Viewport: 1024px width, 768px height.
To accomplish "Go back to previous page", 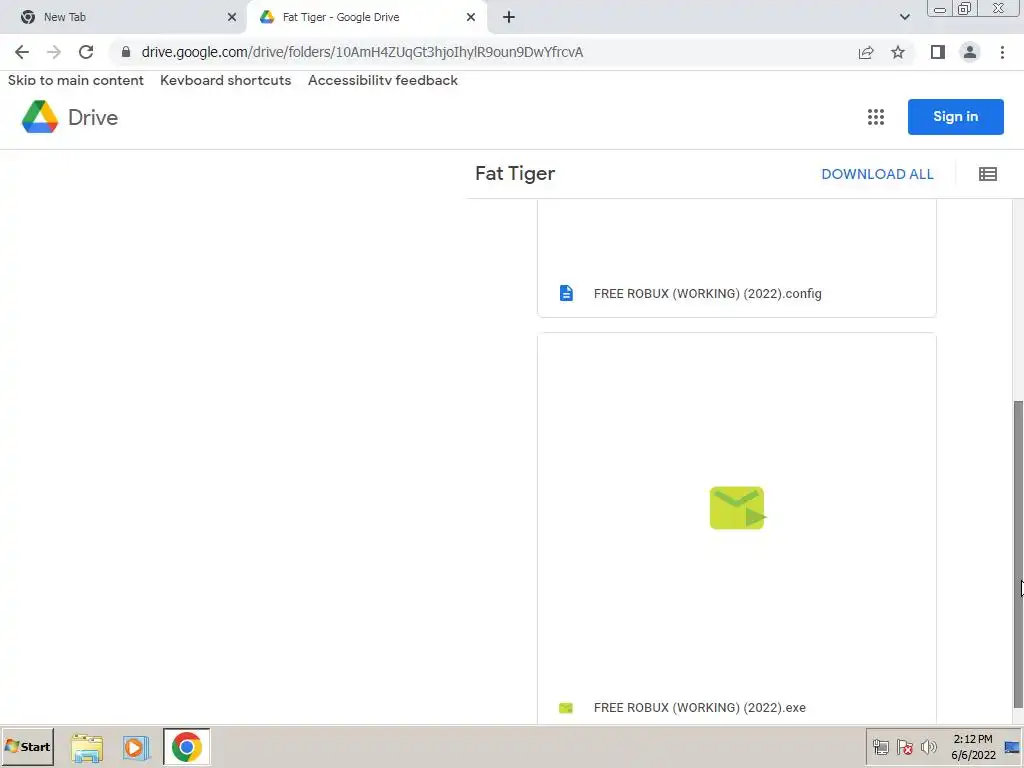I will (x=22, y=52).
